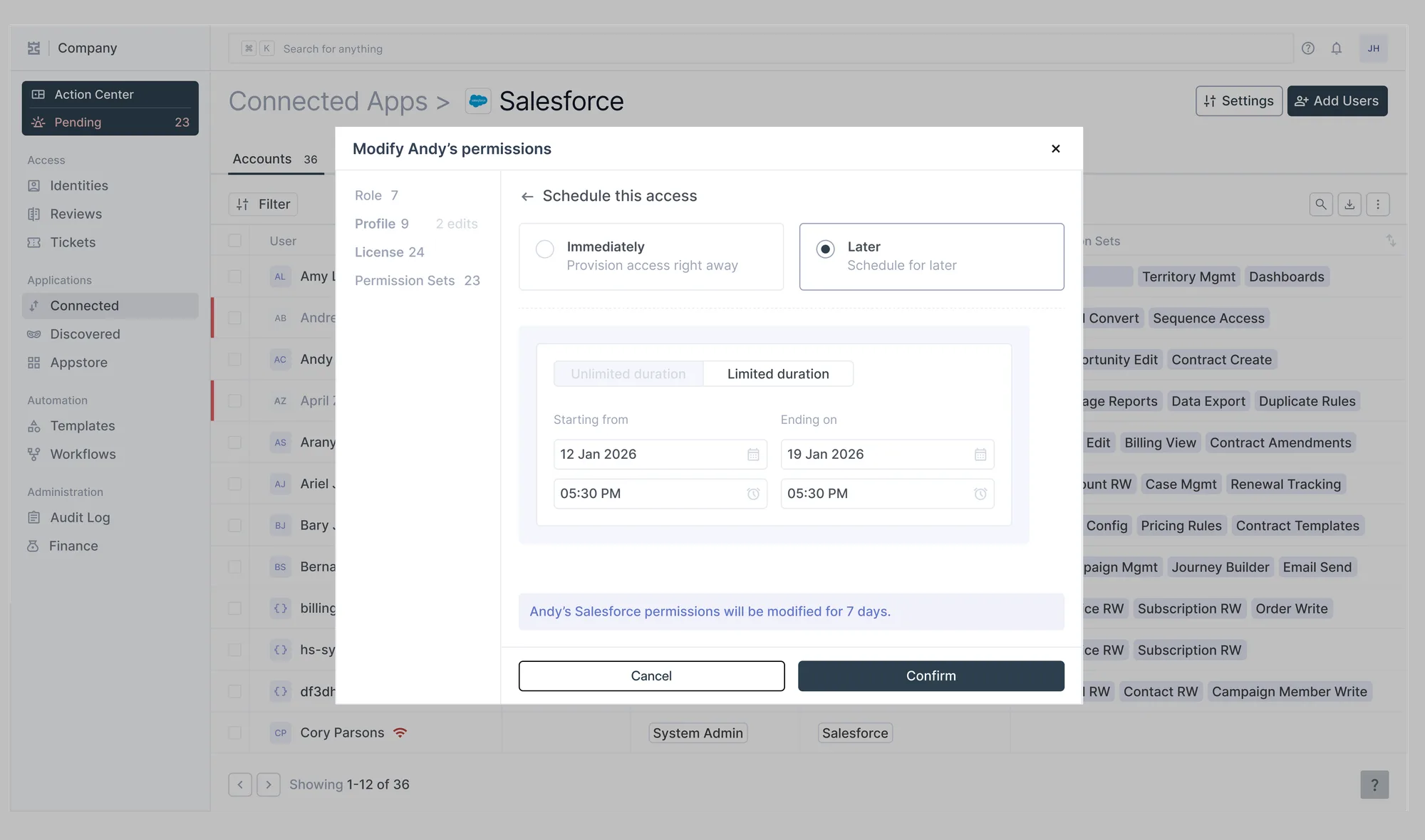The width and height of the screenshot is (1425, 840).
Task: Go to previous page of accounts
Action: pyautogui.click(x=240, y=784)
